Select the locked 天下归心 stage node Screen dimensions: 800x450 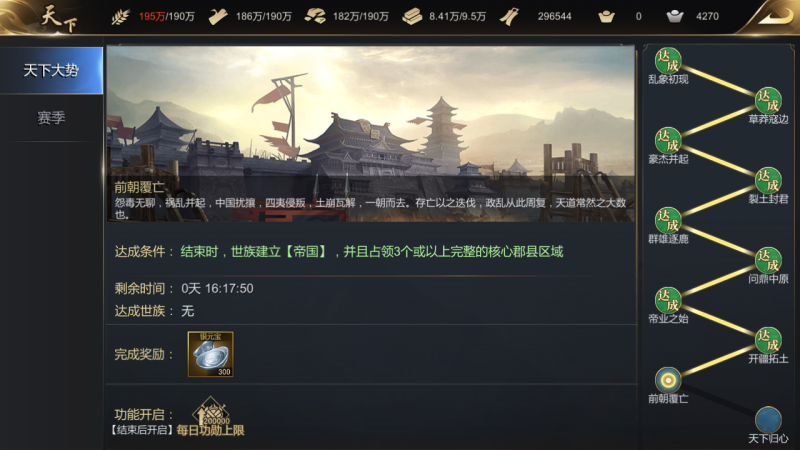768,420
